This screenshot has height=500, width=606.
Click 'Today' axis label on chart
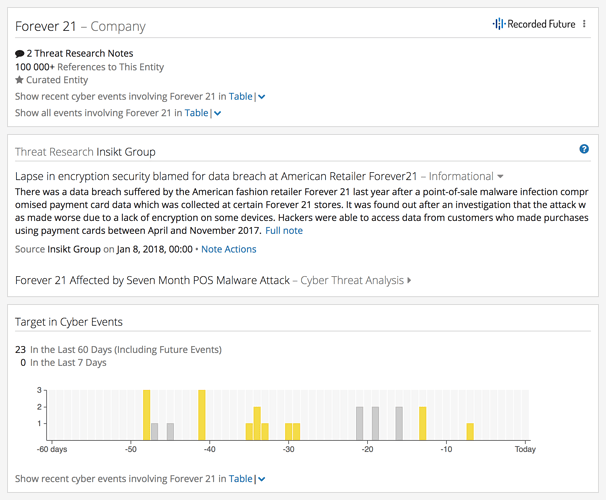click(525, 449)
